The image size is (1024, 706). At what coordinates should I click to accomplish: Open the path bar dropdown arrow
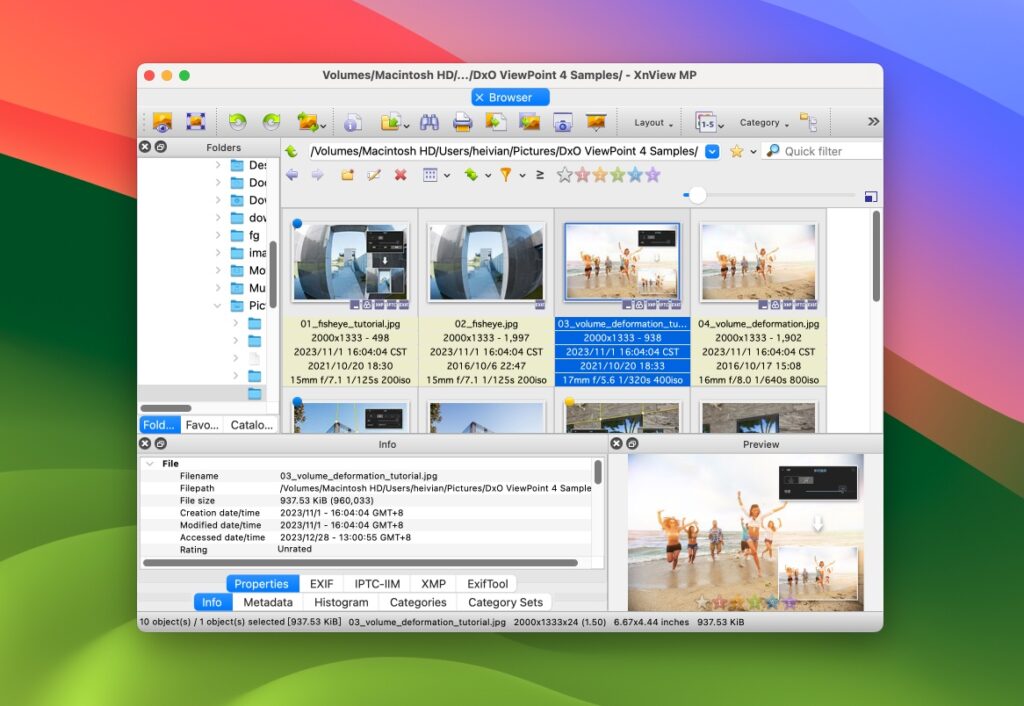(712, 150)
